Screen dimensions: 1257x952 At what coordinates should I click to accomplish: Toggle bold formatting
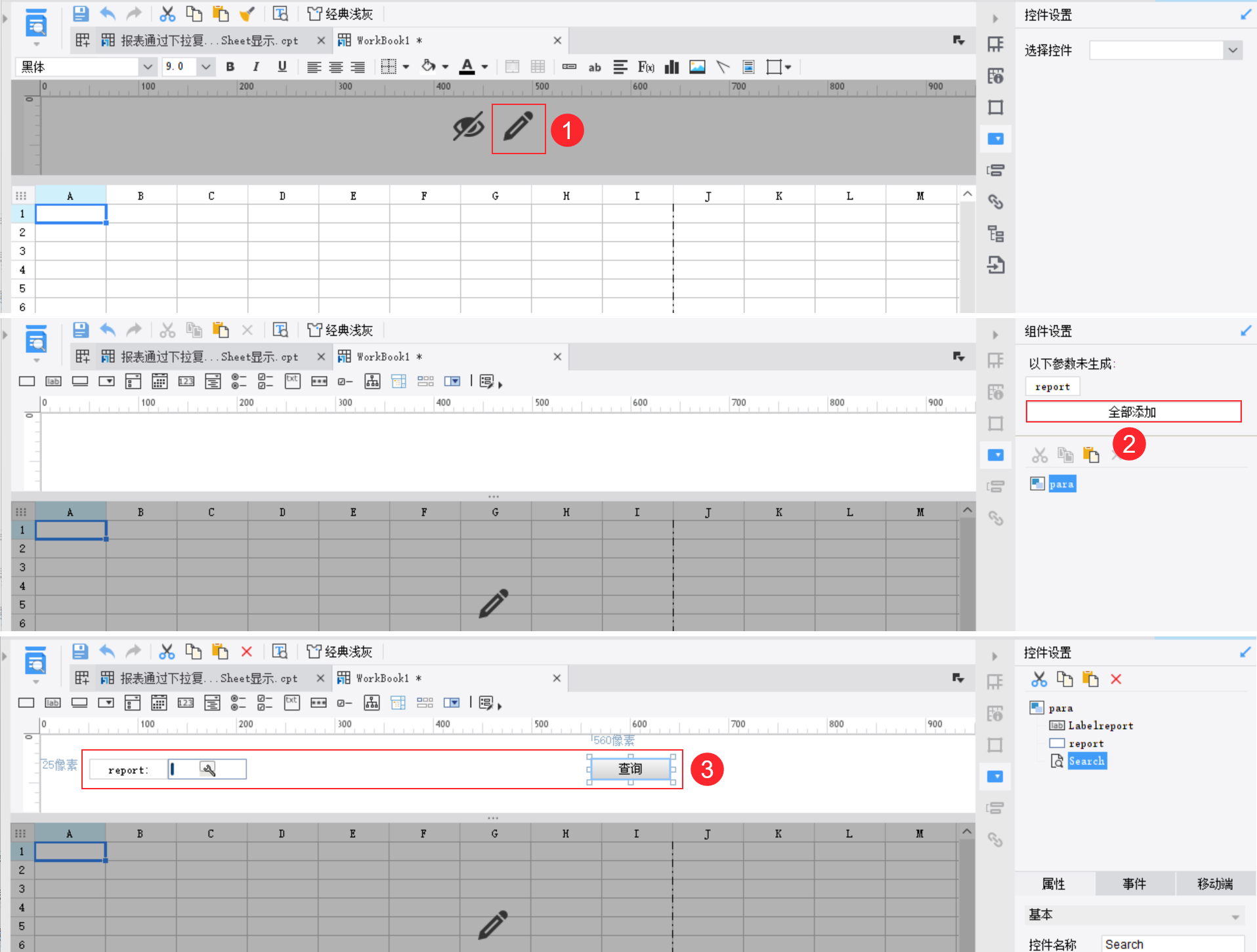coord(230,67)
